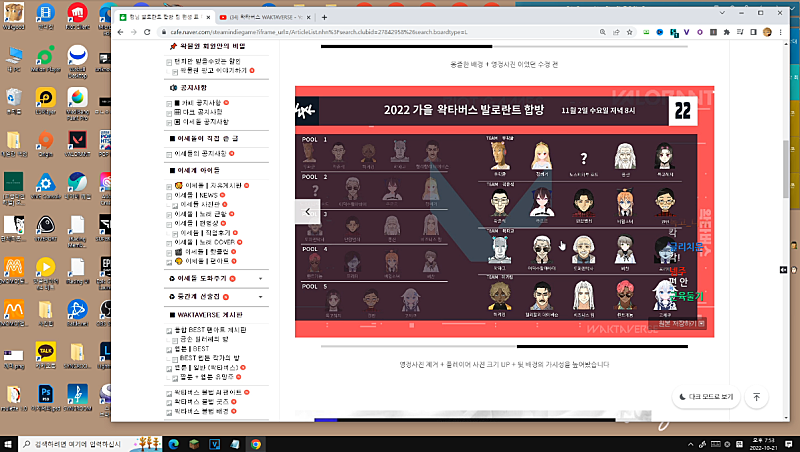800x452 pixels.
Task: Open the 통합 BEST 팬아트 게시판 board
Action: click(x=210, y=330)
